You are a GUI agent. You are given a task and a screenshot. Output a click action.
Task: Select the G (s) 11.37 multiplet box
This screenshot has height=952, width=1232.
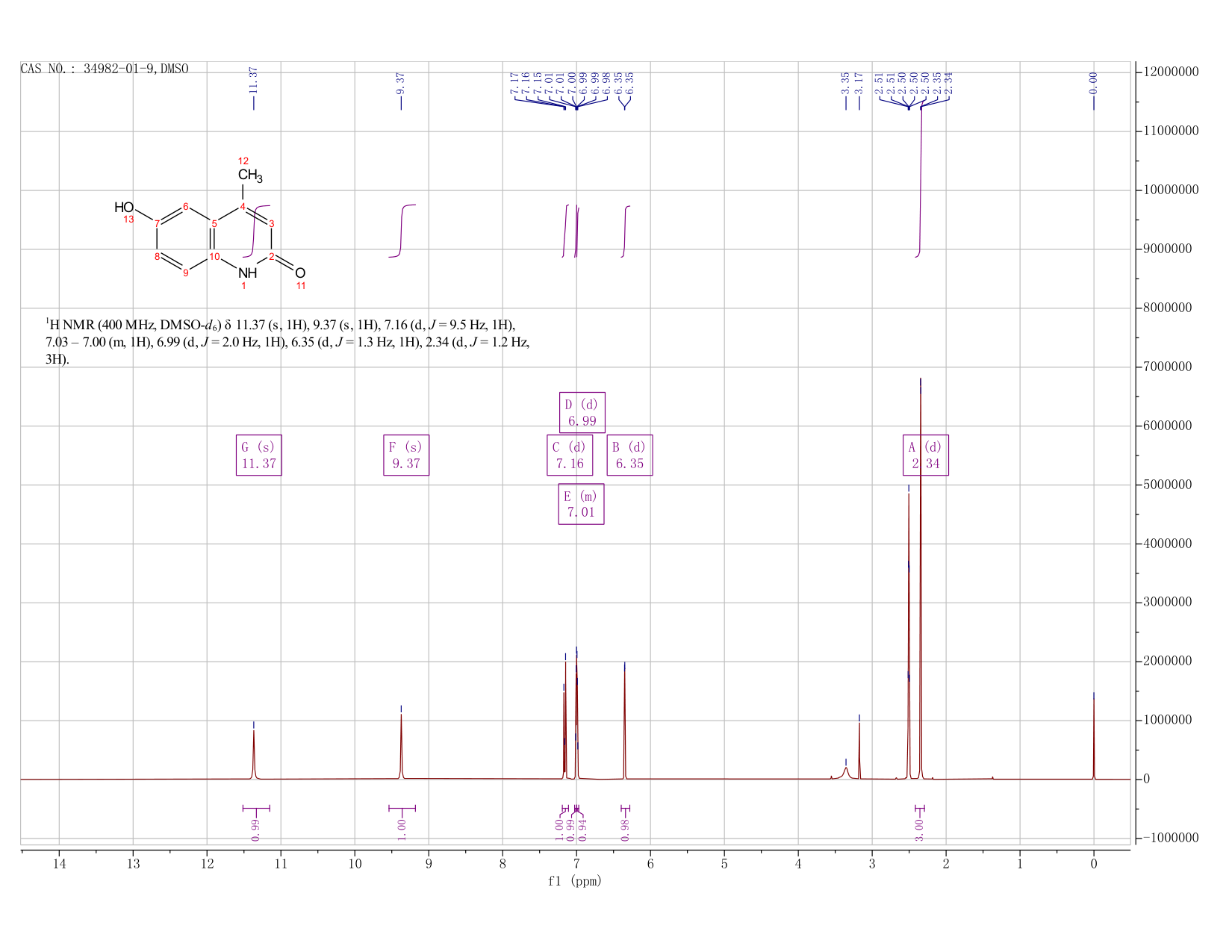[x=259, y=455]
